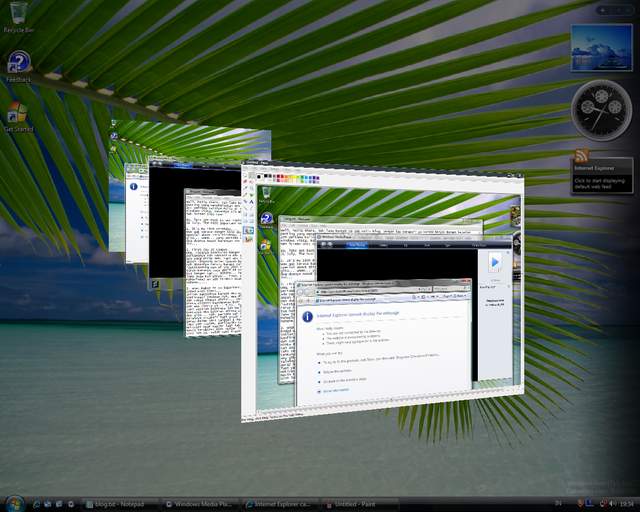Image resolution: width=640 pixels, height=512 pixels.
Task: Switch to Windows Media Player taskbar button
Action: click(x=200, y=505)
